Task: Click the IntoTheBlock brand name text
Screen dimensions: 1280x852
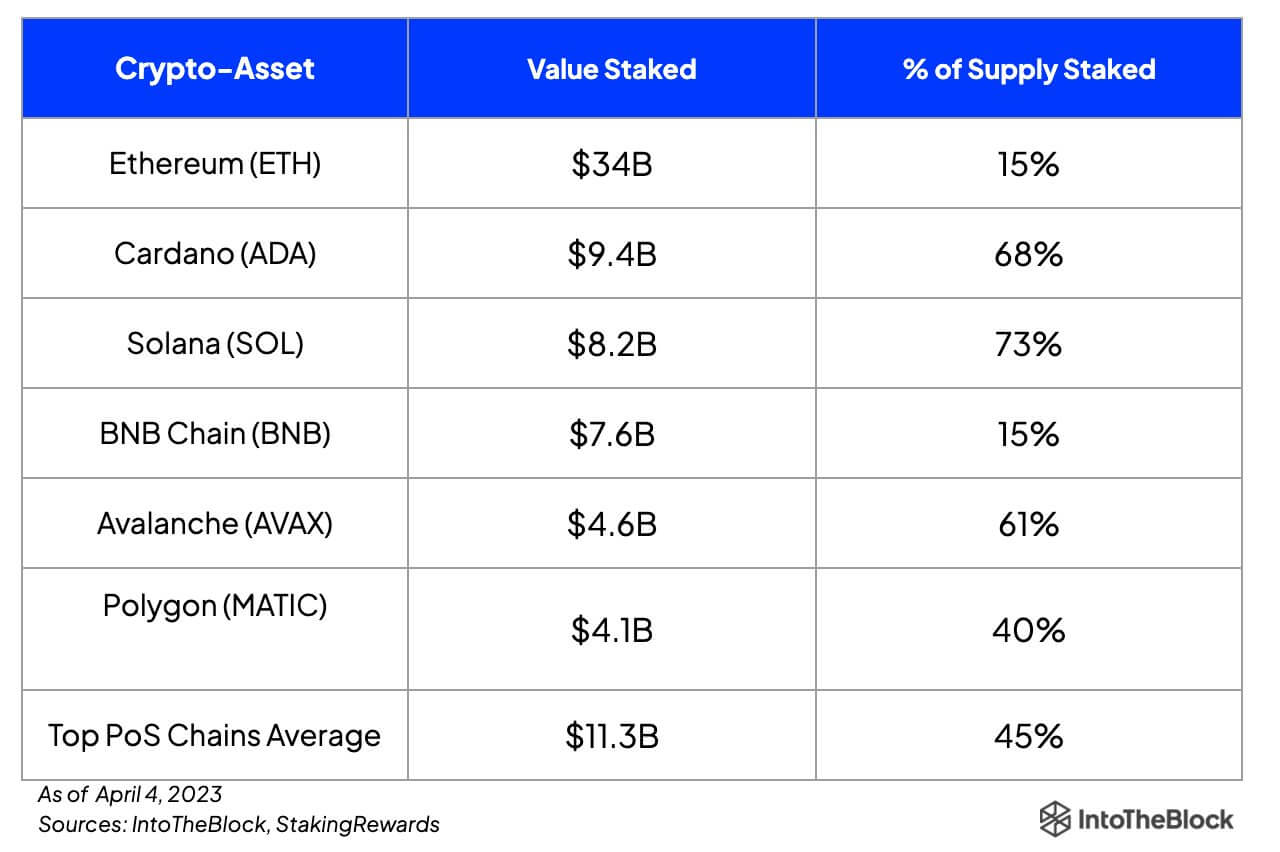Action: click(1155, 820)
